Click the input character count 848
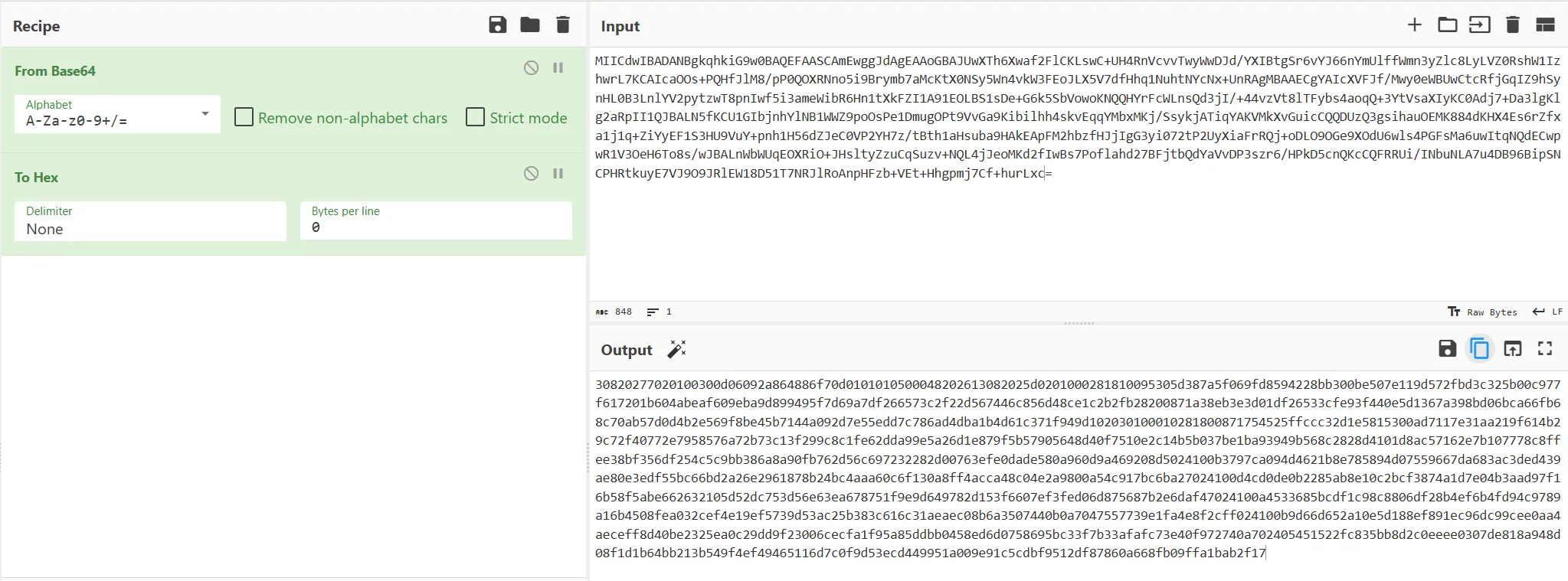Image resolution: width=1568 pixels, height=581 pixels. [614, 312]
